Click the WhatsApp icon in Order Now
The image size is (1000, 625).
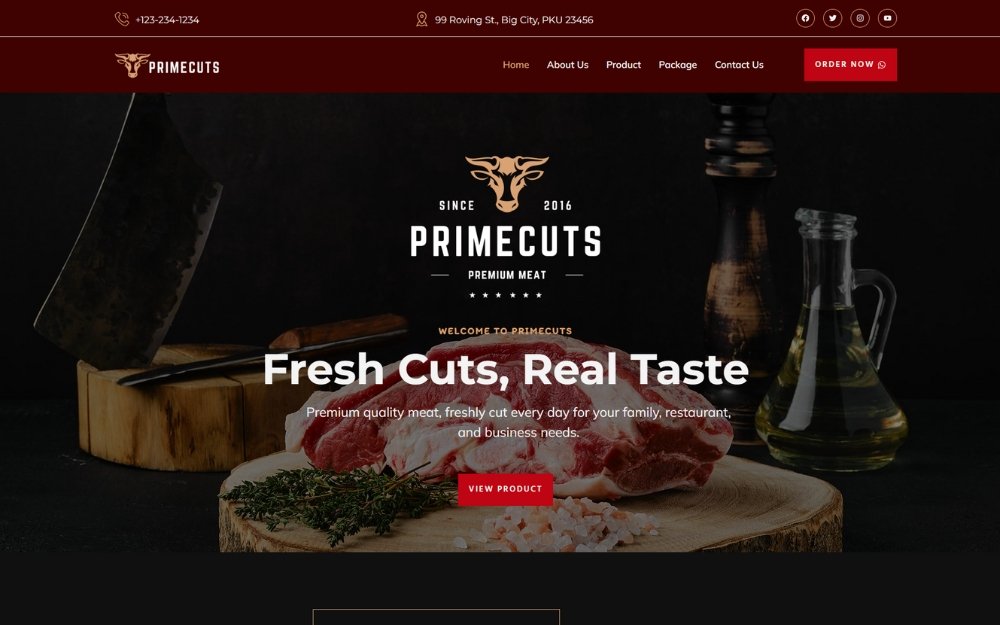(x=882, y=64)
